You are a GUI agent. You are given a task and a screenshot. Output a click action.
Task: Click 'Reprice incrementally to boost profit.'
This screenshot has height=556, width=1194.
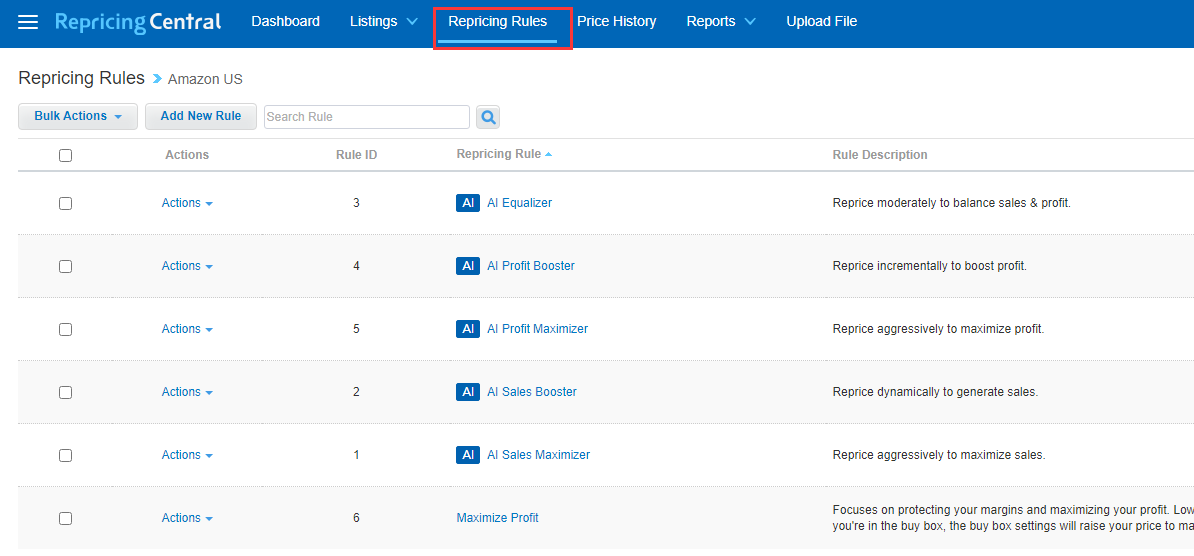pos(930,266)
